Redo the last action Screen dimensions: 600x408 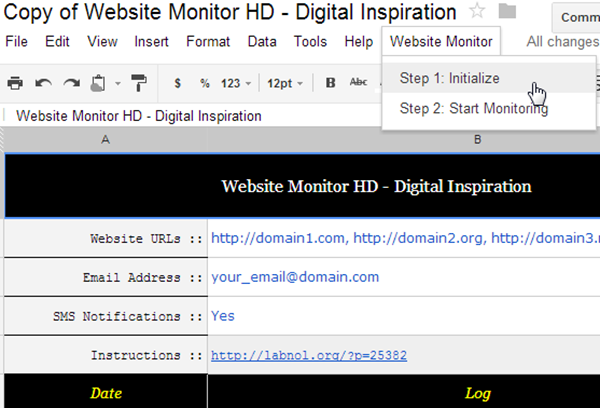(x=72, y=83)
